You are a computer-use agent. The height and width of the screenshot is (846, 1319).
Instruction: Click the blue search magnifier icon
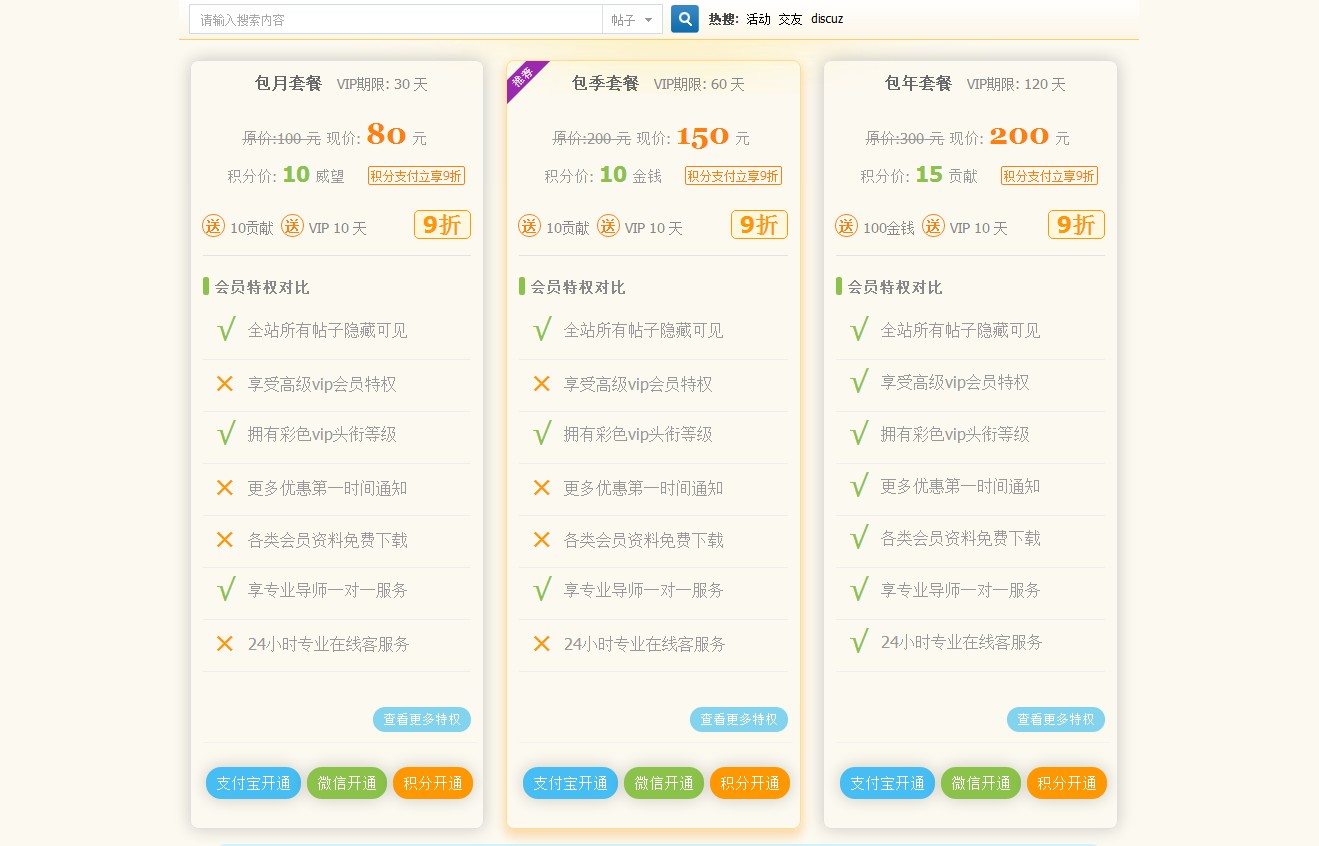[684, 18]
